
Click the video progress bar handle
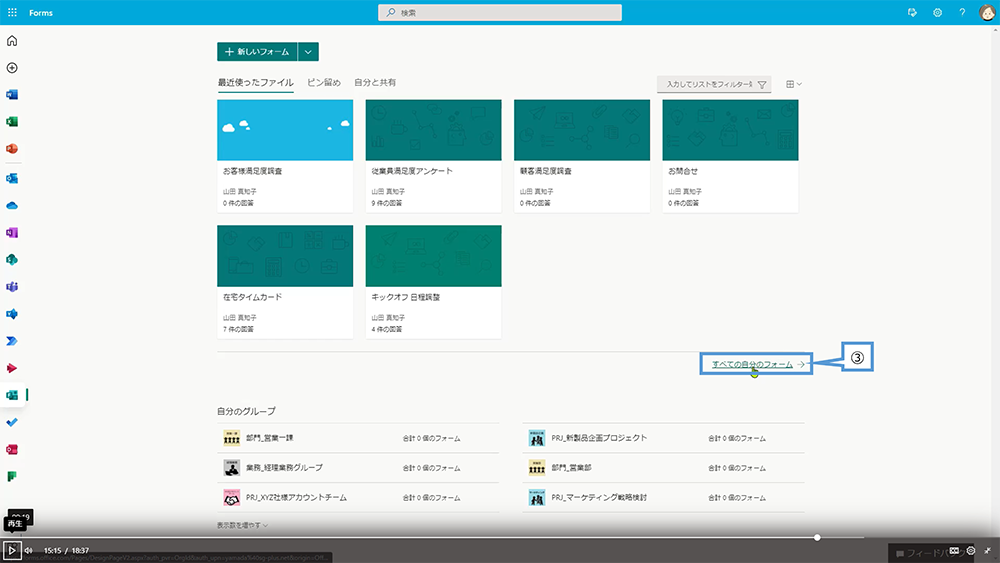(x=817, y=538)
